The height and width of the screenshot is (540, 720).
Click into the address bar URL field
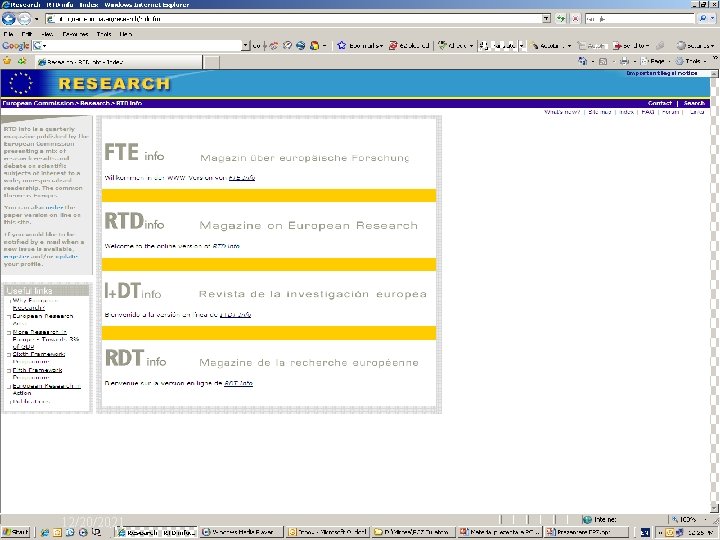click(x=294, y=19)
